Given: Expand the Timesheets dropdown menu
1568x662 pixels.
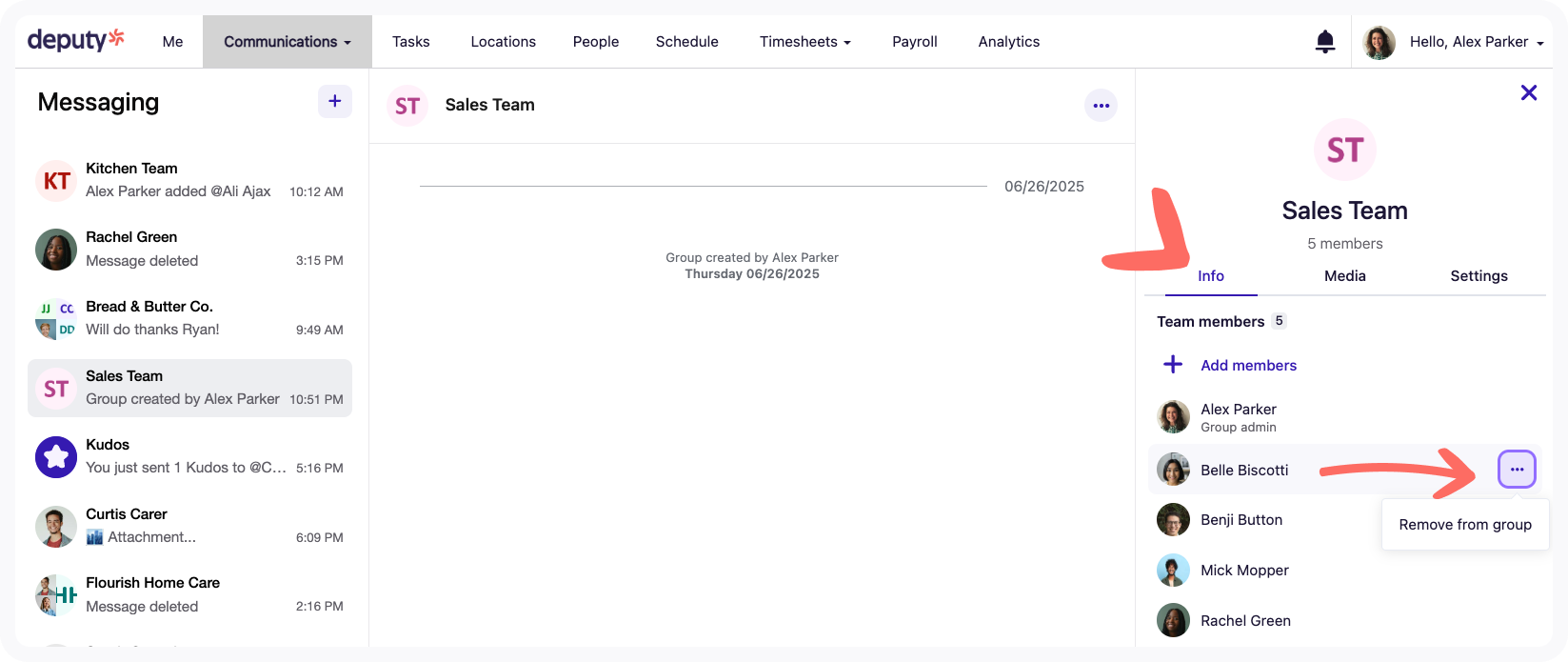Looking at the screenshot, I should 804,42.
